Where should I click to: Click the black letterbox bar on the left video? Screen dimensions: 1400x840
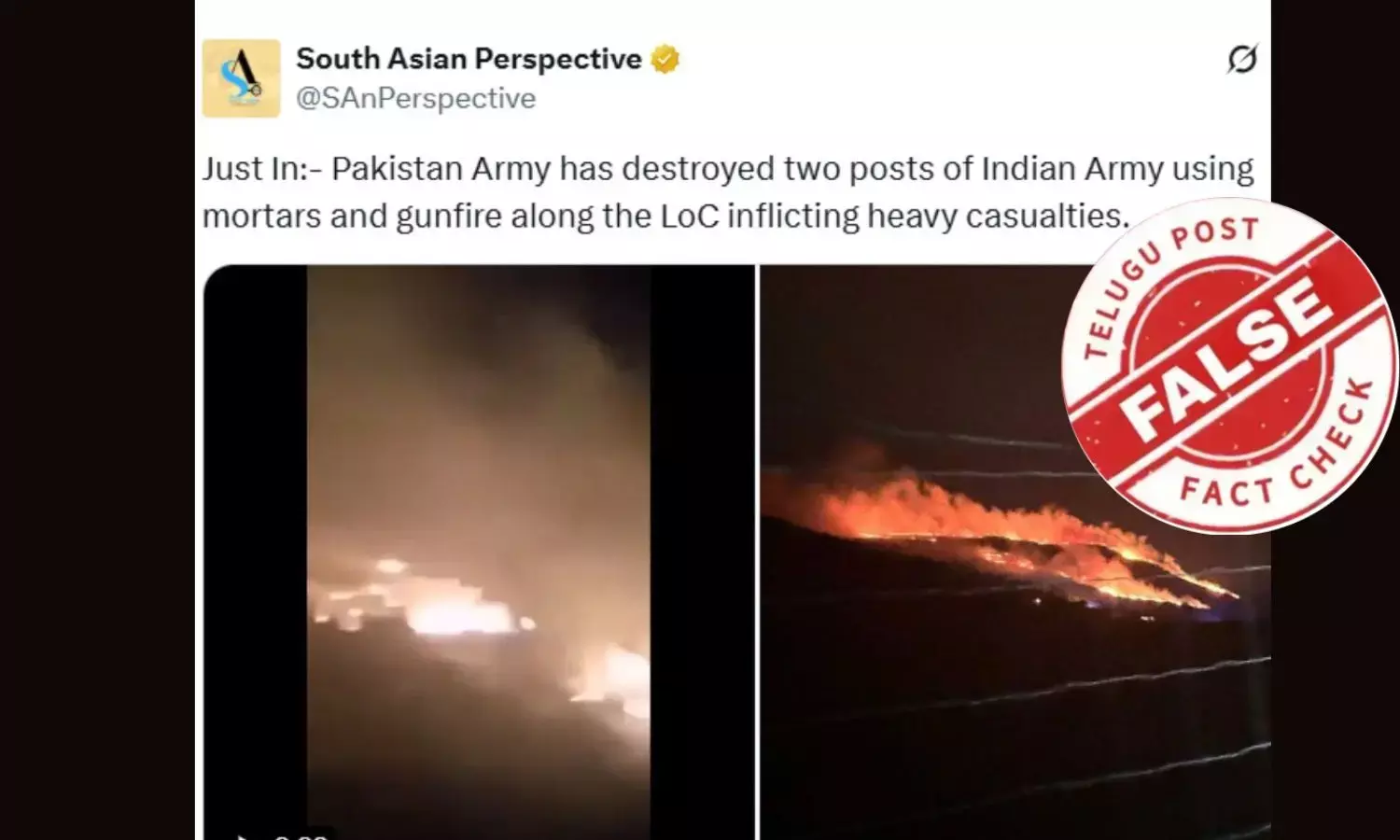pyautogui.click(x=256, y=553)
